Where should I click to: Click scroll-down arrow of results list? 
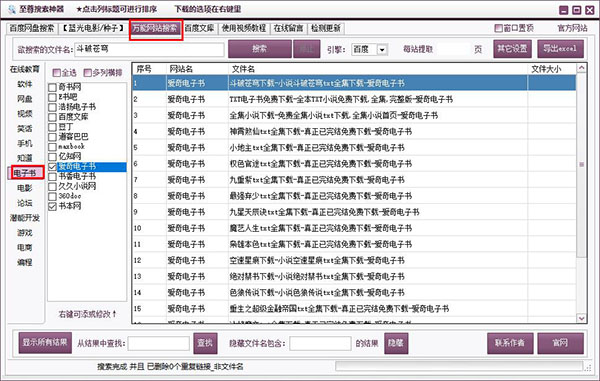point(582,318)
